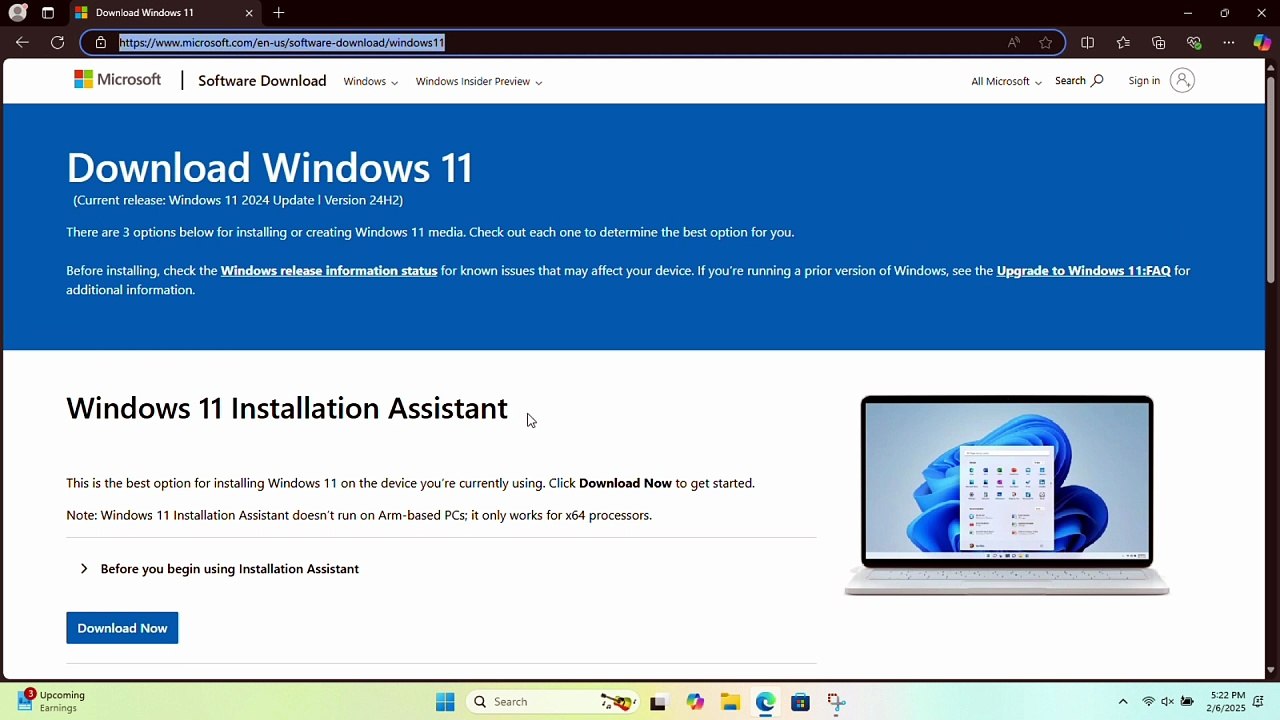
Task: Open the tab actions menu icon
Action: click(48, 13)
